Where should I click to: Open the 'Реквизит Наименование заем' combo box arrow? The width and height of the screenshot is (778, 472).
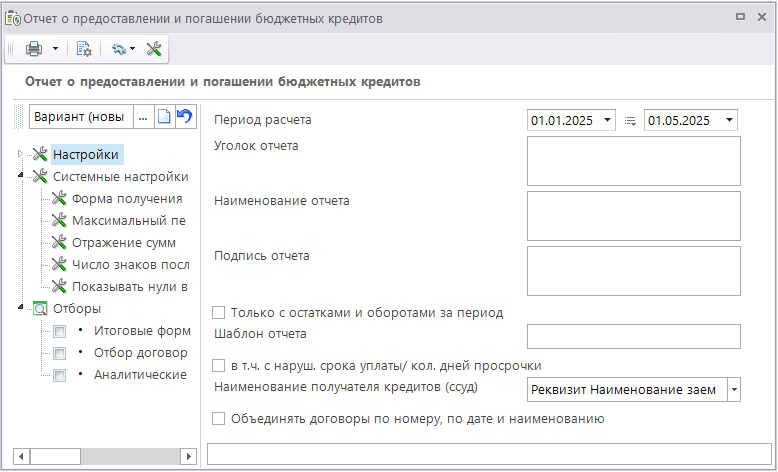734,389
